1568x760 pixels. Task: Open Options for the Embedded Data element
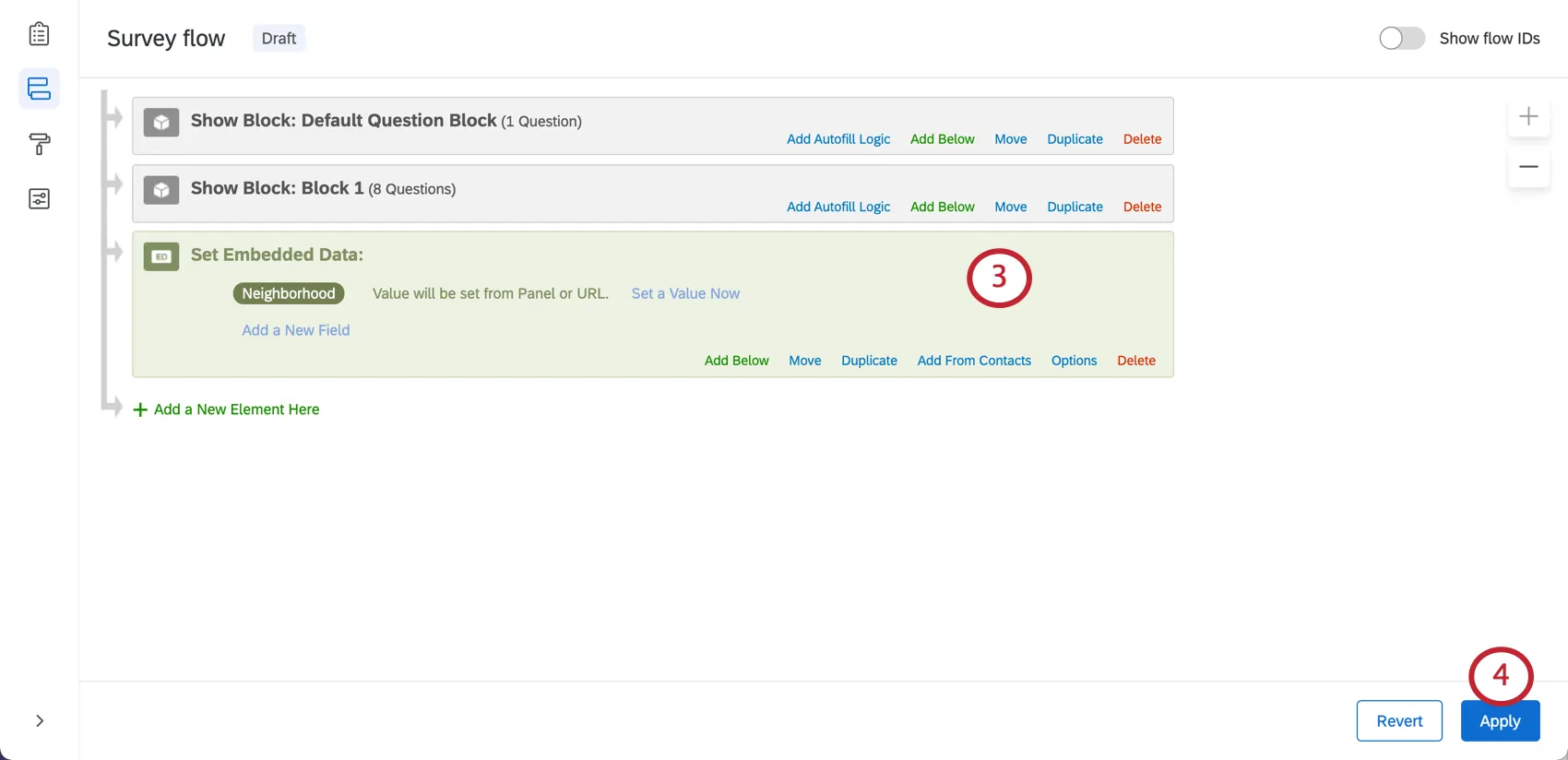tap(1074, 361)
